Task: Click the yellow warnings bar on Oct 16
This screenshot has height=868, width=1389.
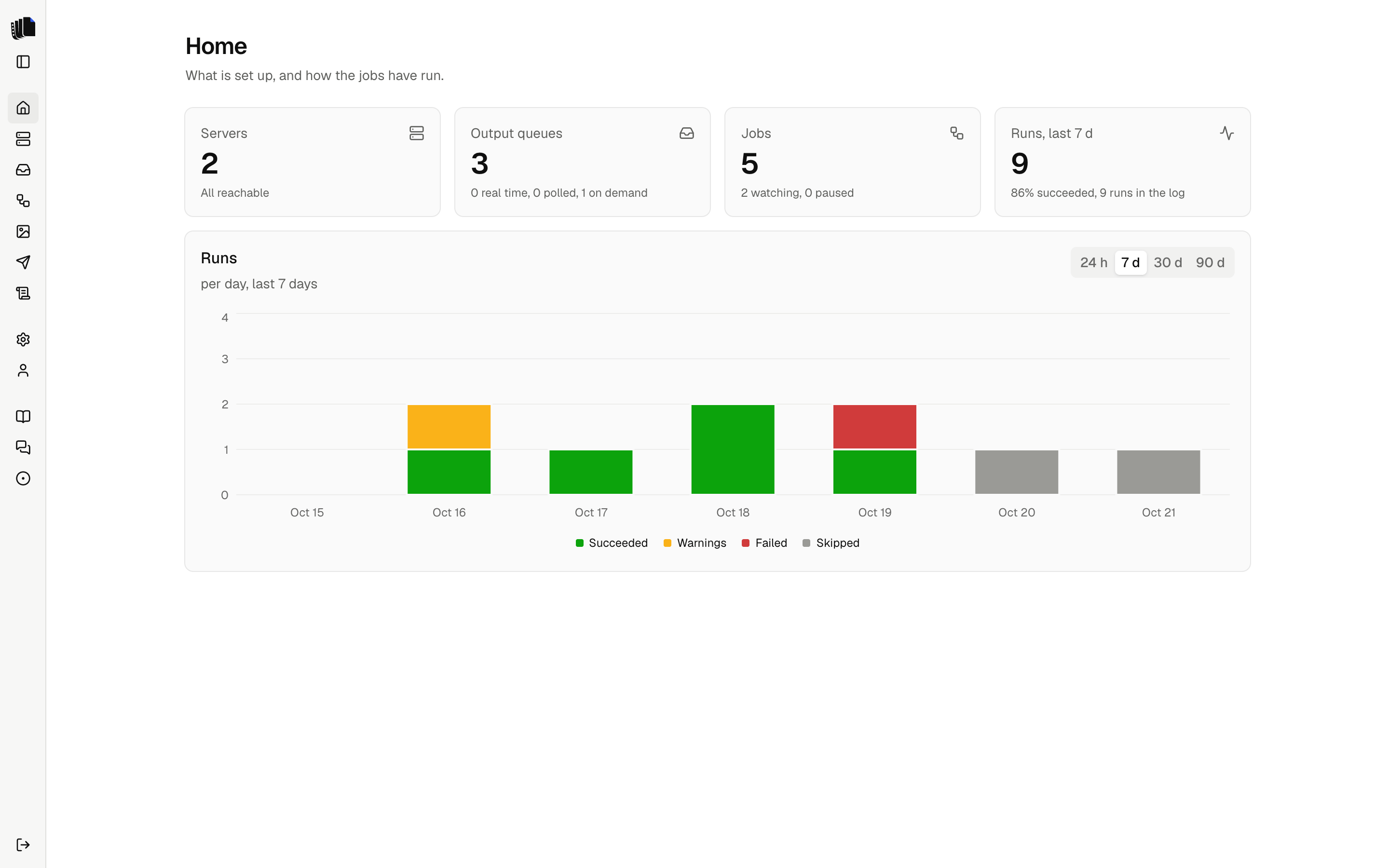Action: 449,427
